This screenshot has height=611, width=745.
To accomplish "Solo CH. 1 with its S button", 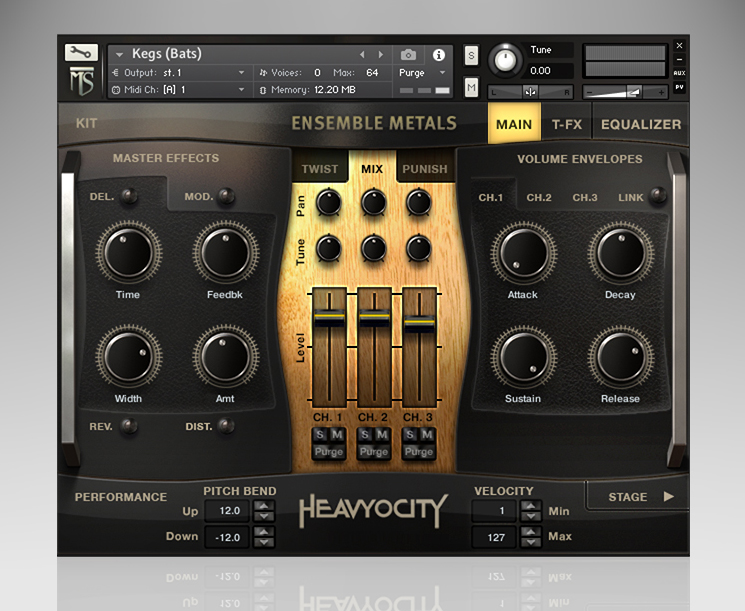I will tap(320, 434).
